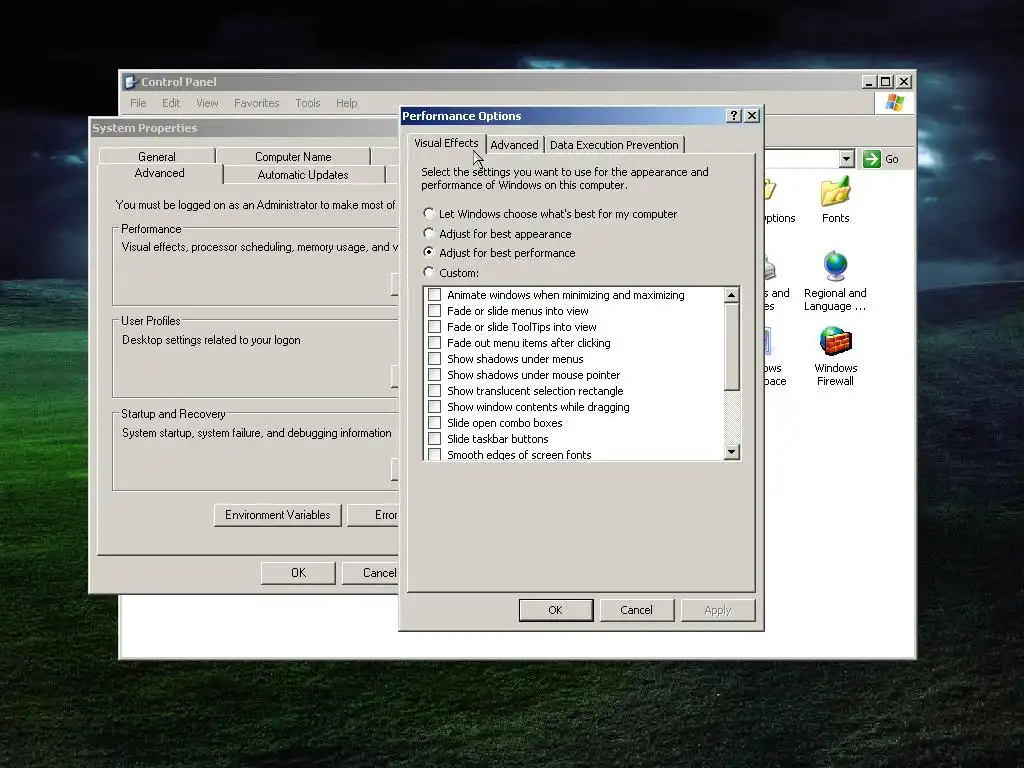Click the Apply button in Performance Options

click(718, 610)
